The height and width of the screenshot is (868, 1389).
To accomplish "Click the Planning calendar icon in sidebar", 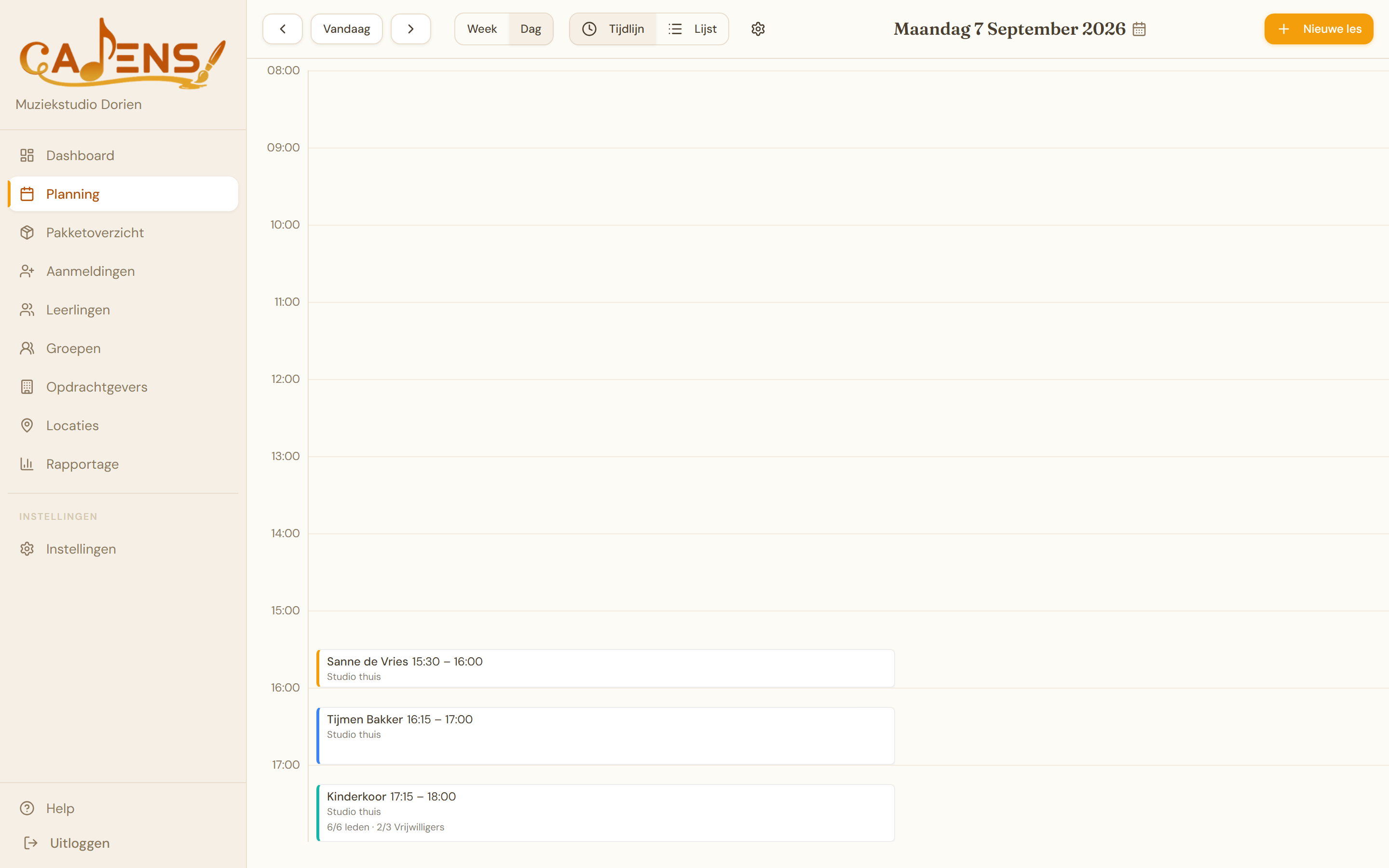I will [x=27, y=194].
